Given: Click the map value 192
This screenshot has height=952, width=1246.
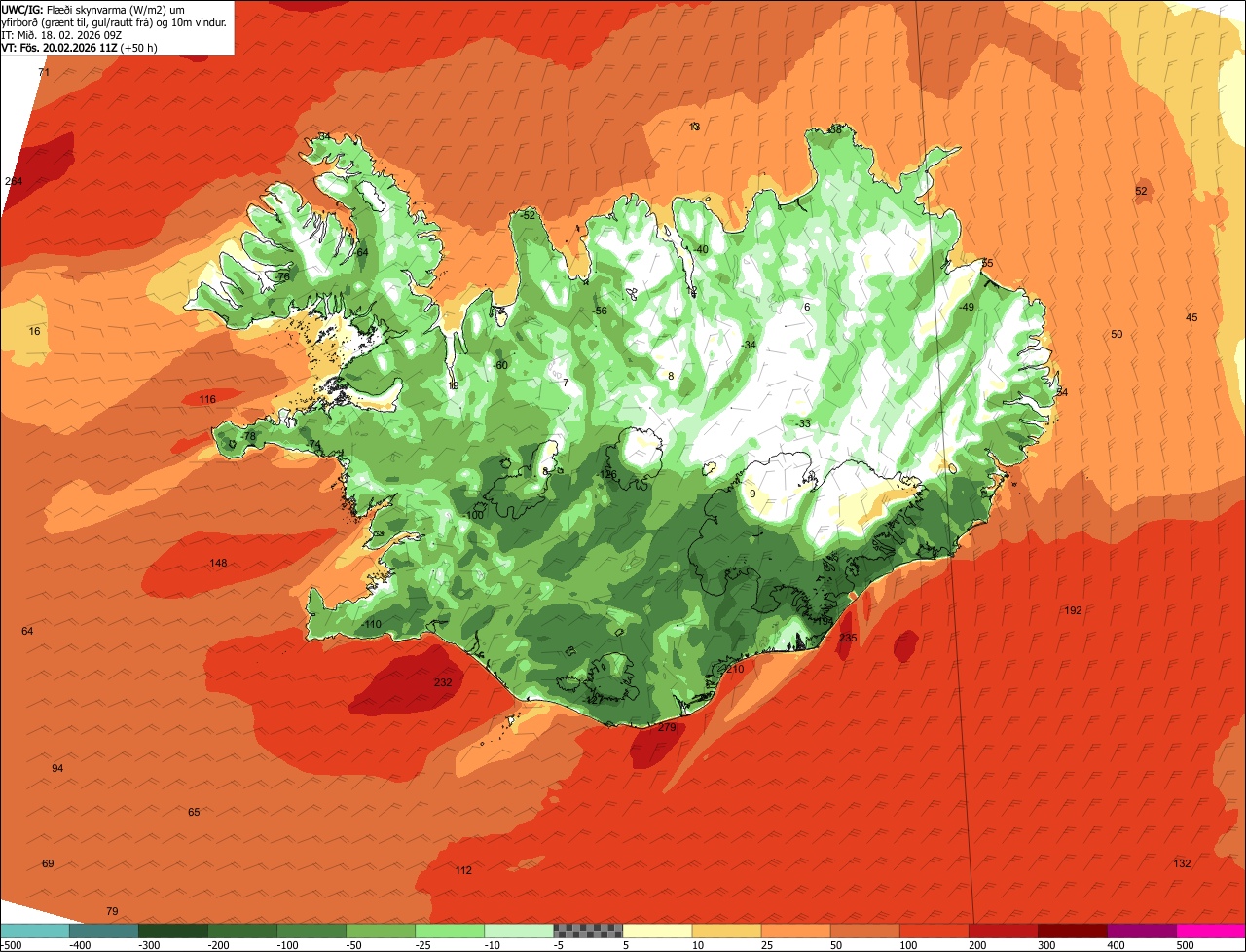Looking at the screenshot, I should click(1073, 611).
